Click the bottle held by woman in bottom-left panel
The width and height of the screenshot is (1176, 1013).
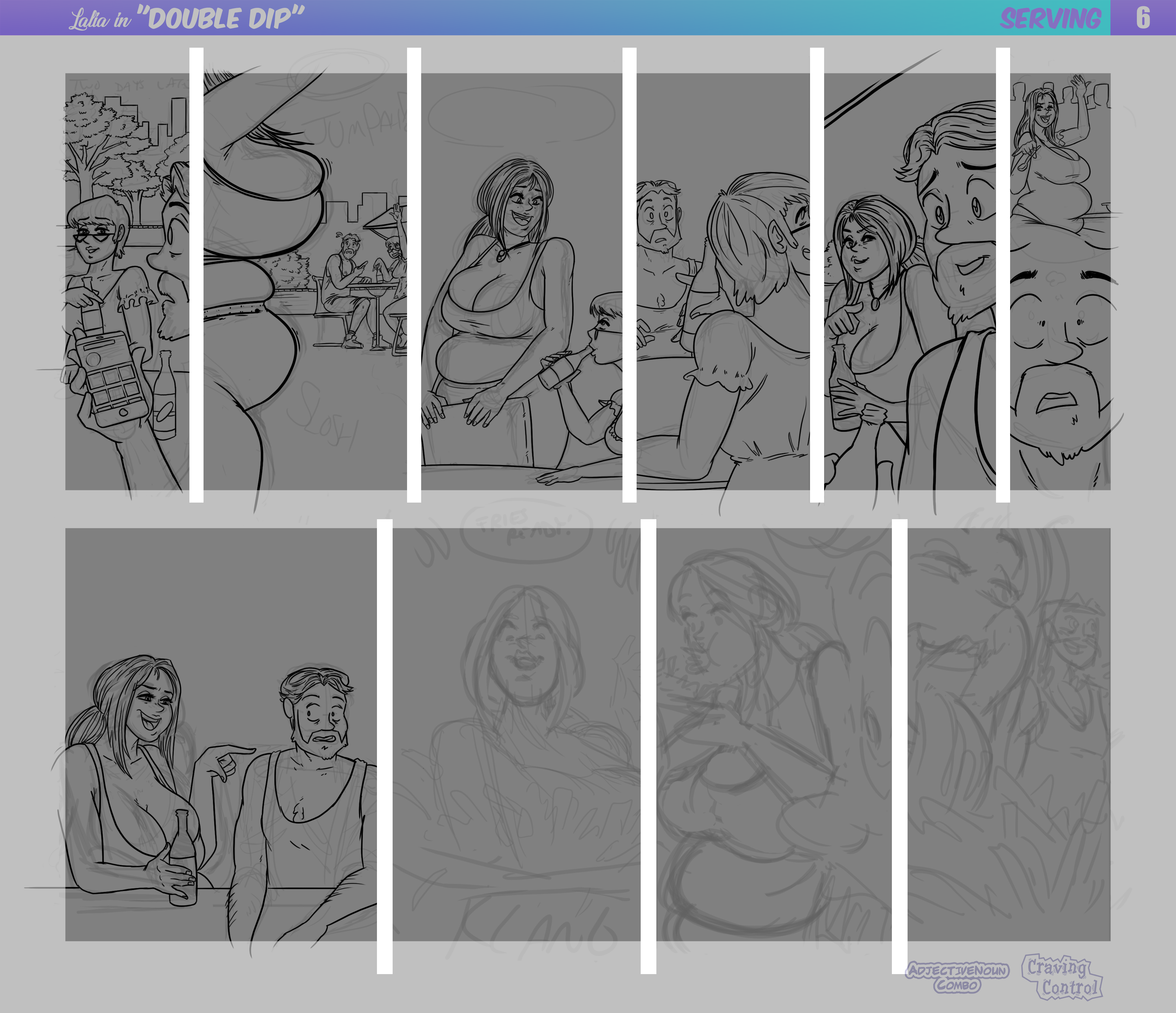click(183, 857)
